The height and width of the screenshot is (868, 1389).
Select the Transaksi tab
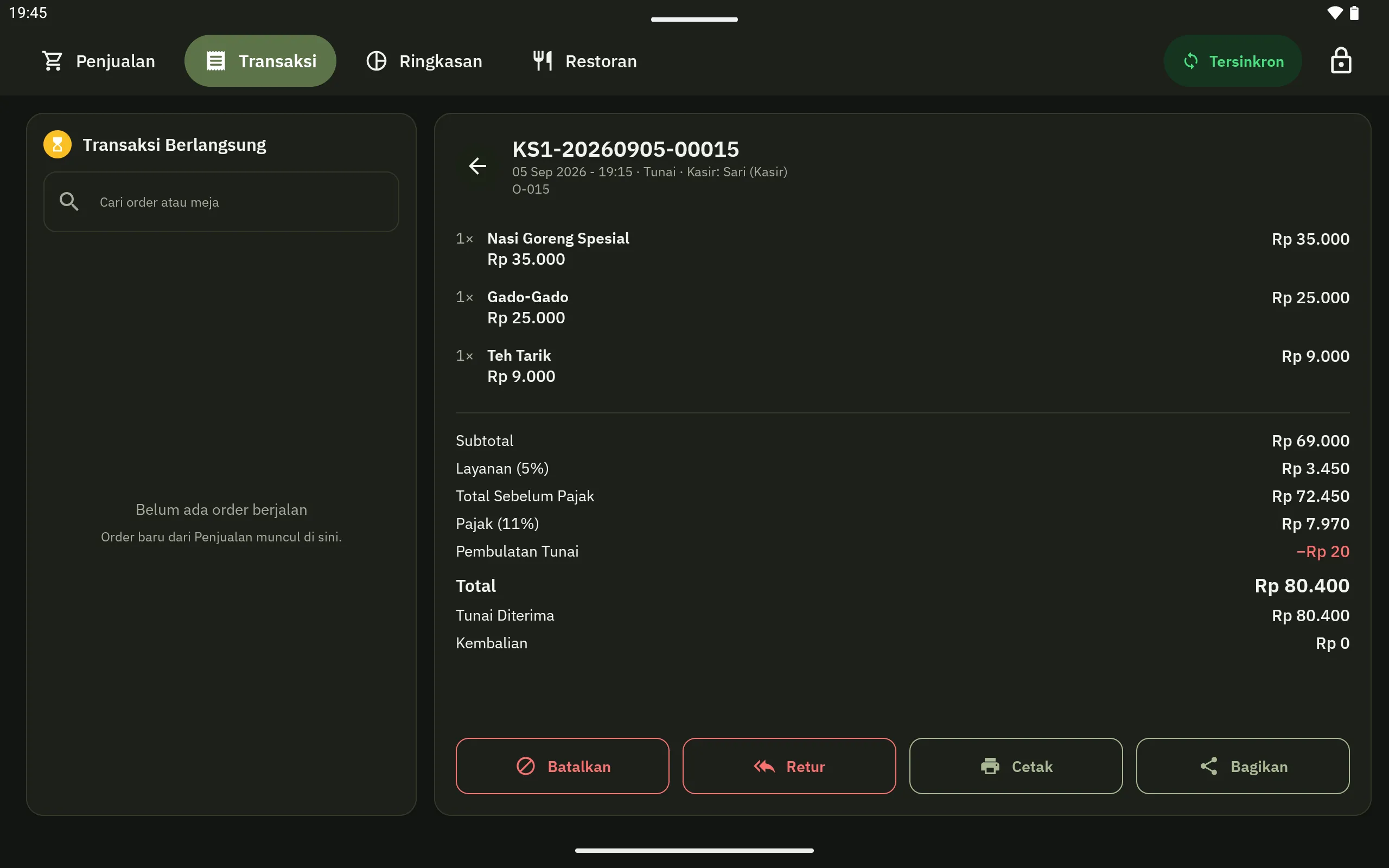260,61
